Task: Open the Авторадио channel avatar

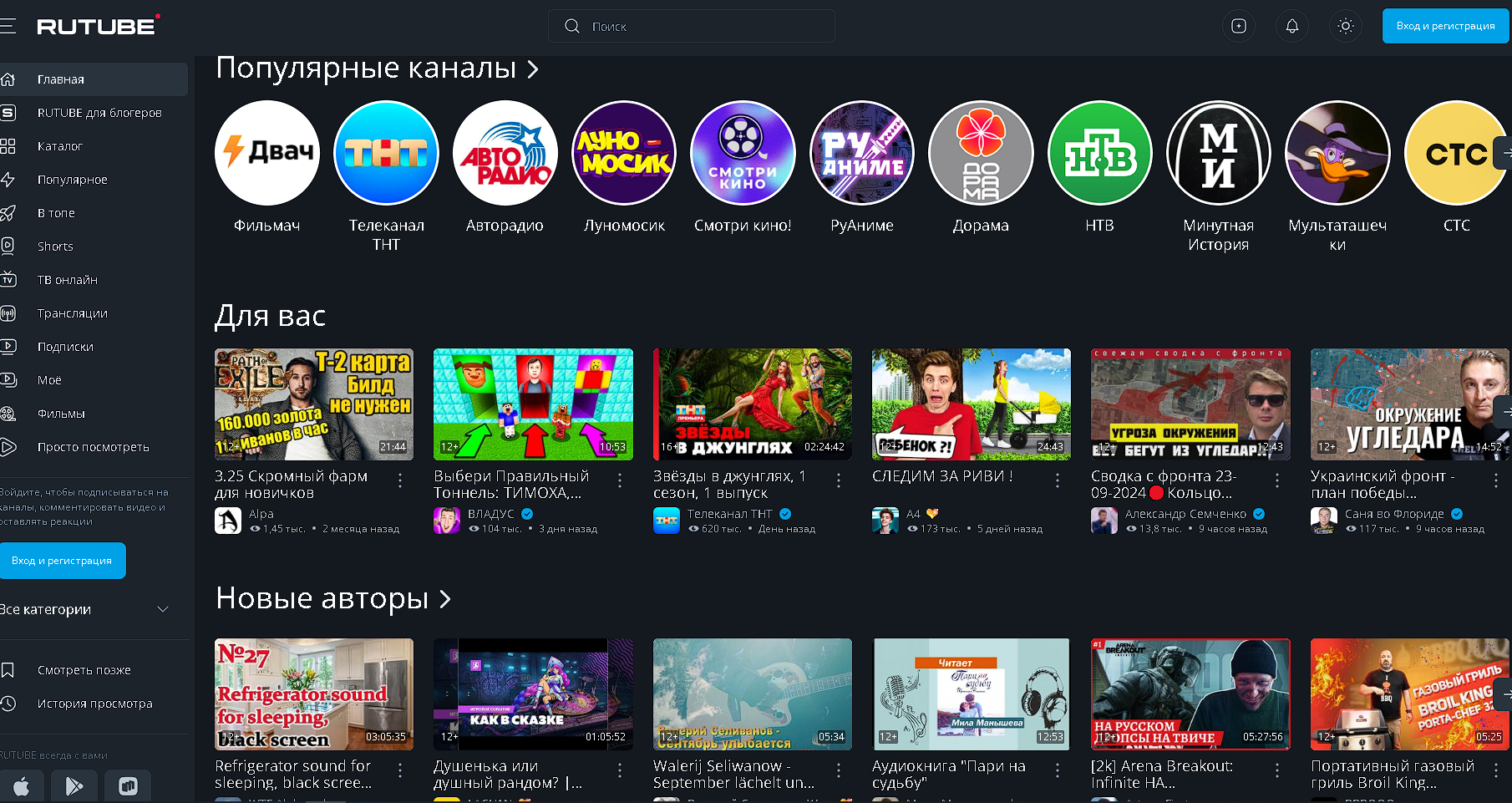Action: pyautogui.click(x=505, y=153)
